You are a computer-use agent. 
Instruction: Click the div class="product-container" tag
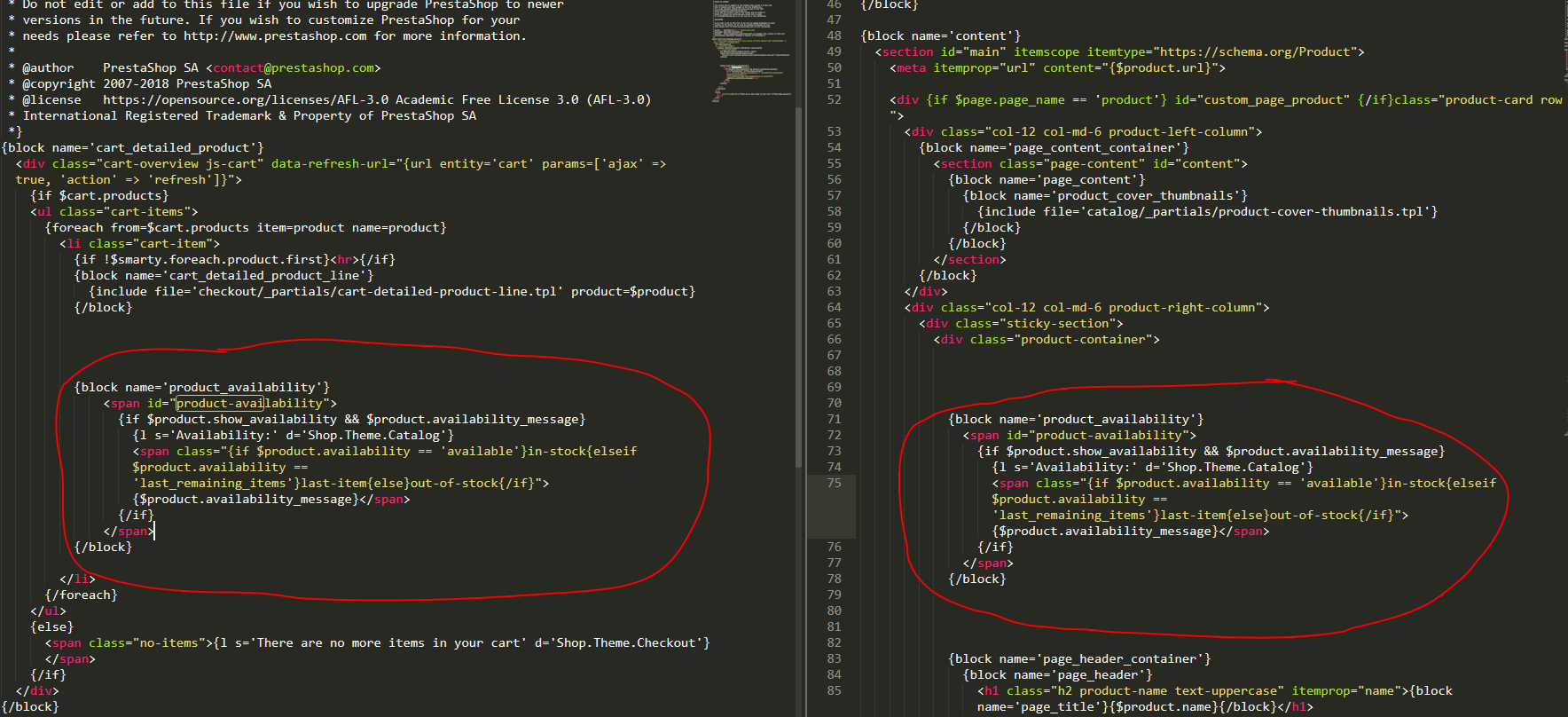pyautogui.click(x=1047, y=340)
